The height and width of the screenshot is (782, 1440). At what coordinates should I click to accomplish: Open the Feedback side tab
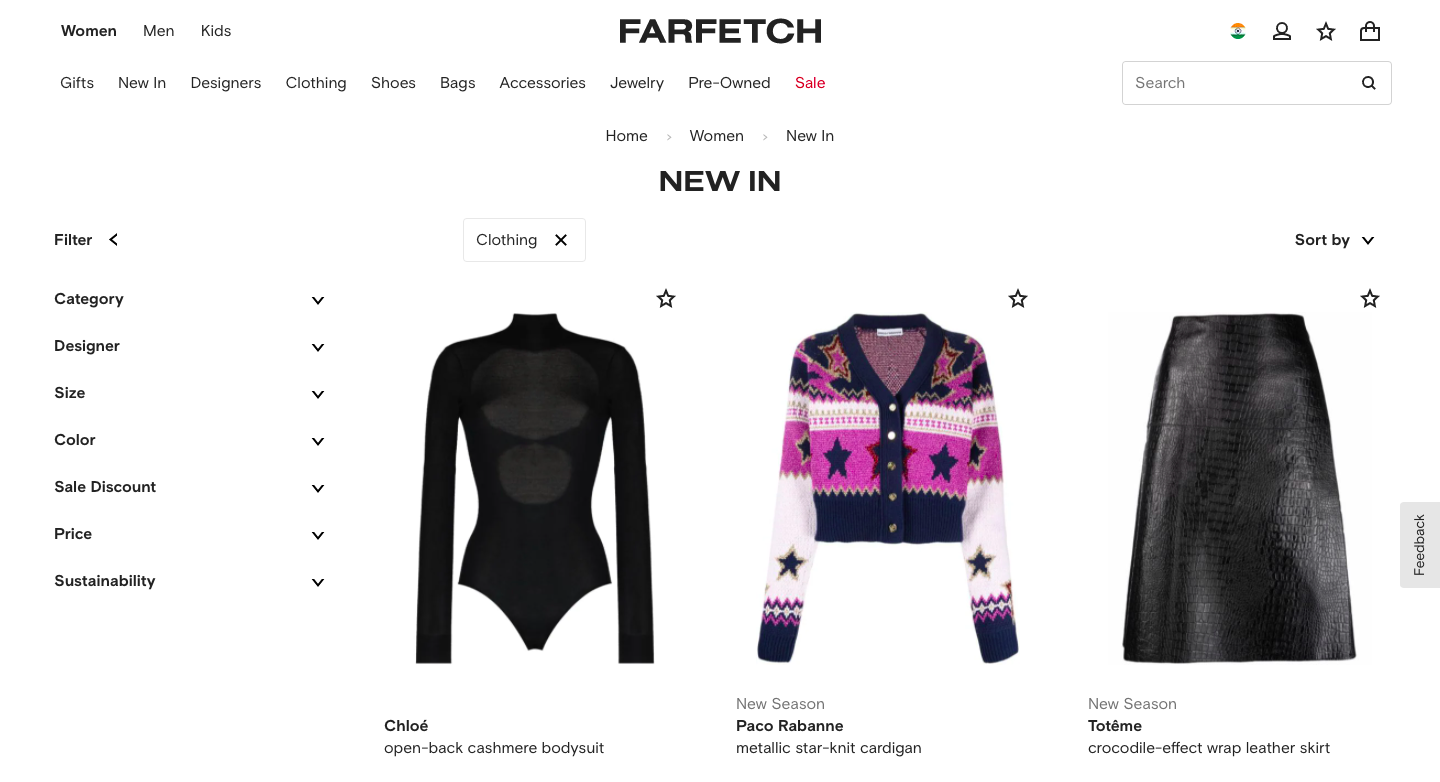1420,545
